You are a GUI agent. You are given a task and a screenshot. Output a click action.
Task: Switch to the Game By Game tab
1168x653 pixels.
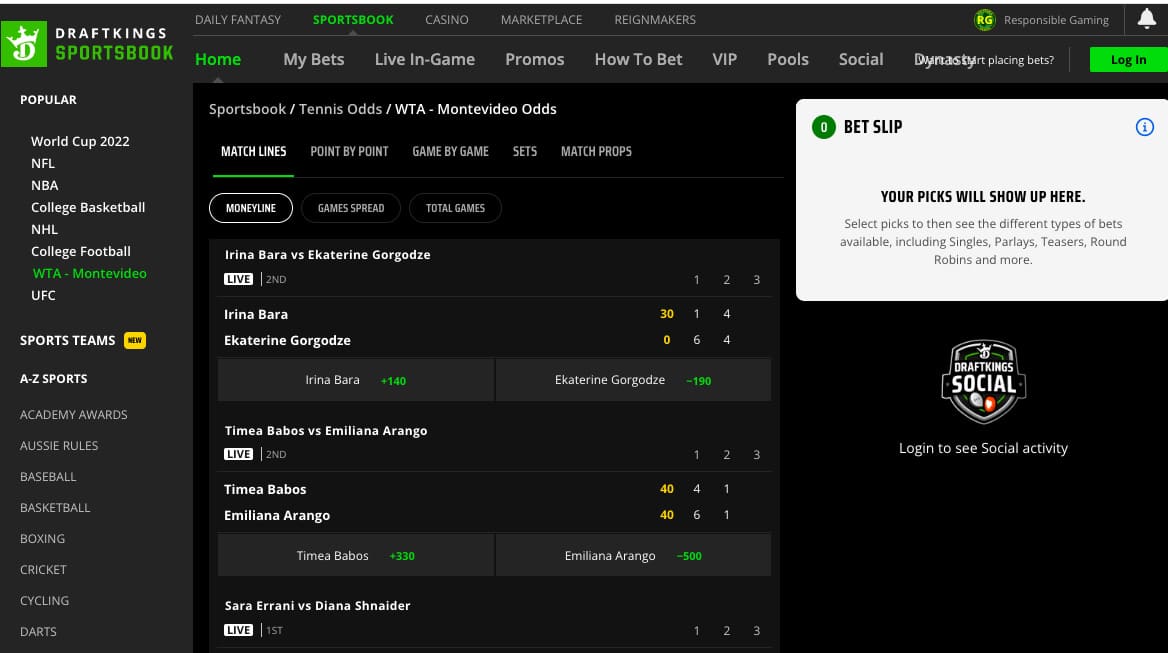451,152
